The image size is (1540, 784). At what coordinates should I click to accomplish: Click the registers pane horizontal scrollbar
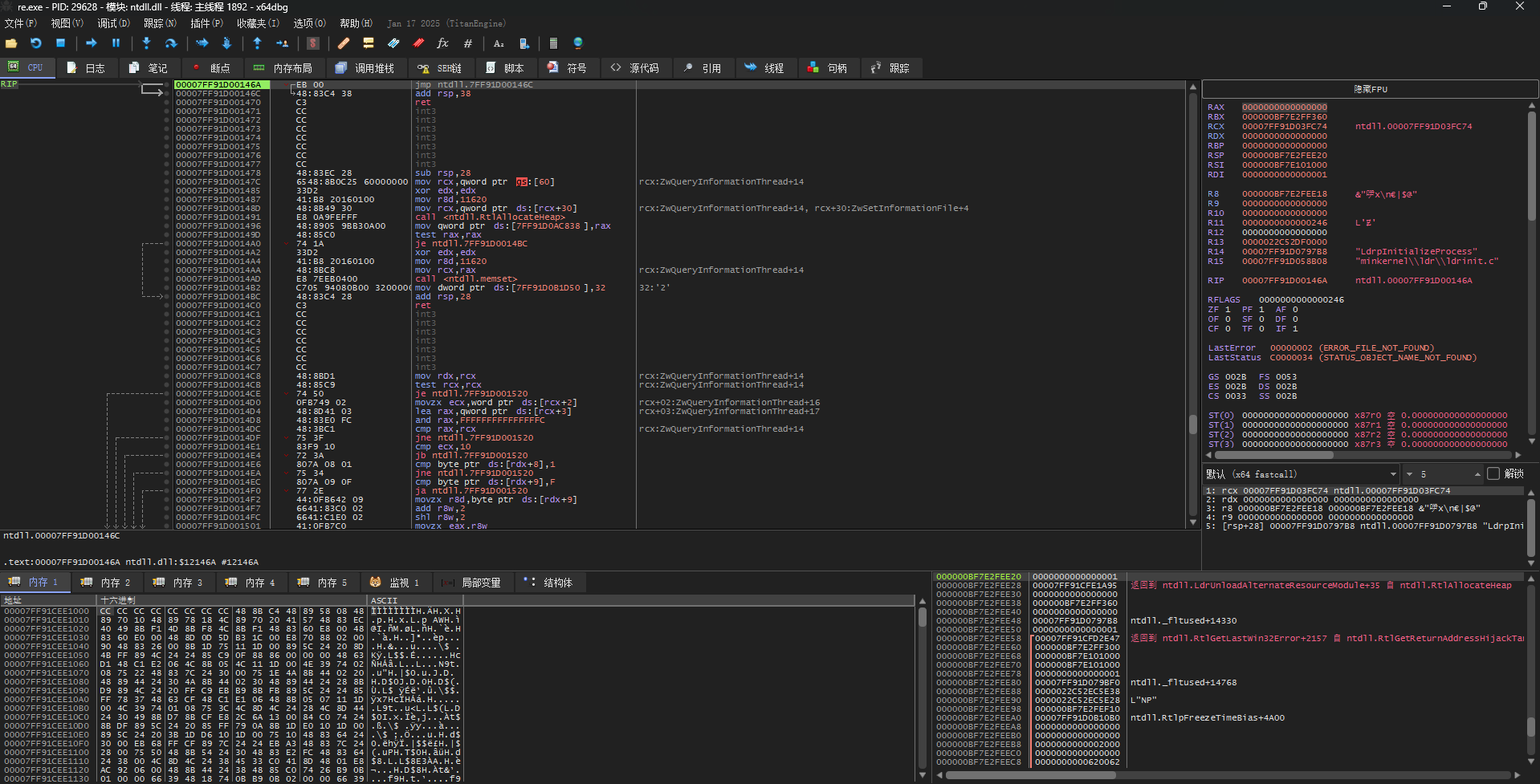click(x=1365, y=455)
